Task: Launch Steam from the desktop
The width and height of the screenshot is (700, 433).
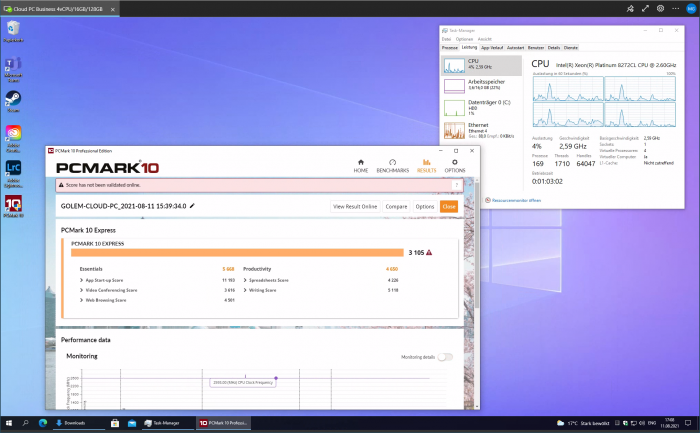Action: click(x=13, y=102)
